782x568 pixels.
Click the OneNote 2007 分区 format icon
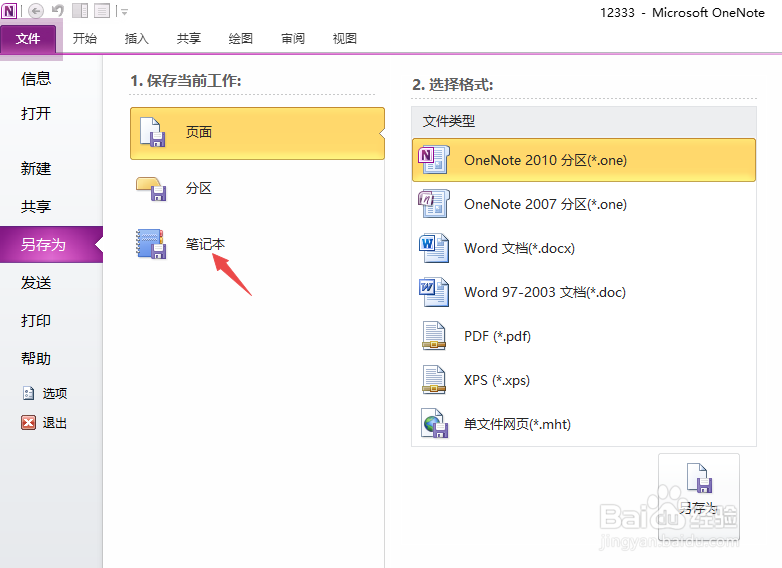(x=433, y=203)
